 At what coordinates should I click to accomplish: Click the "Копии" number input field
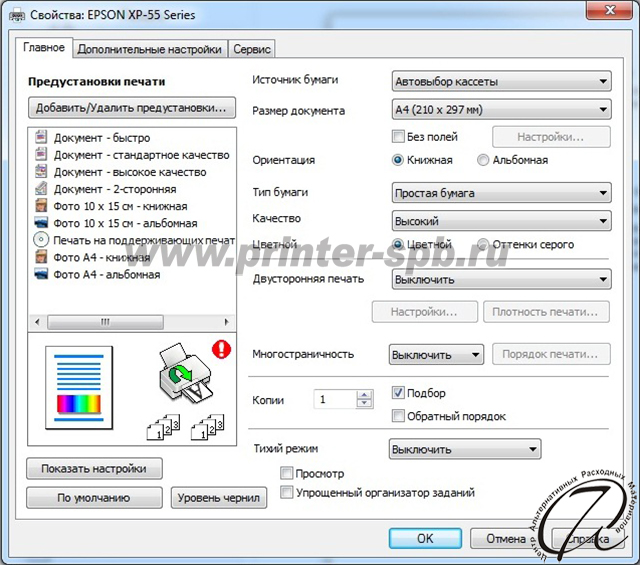coord(336,399)
